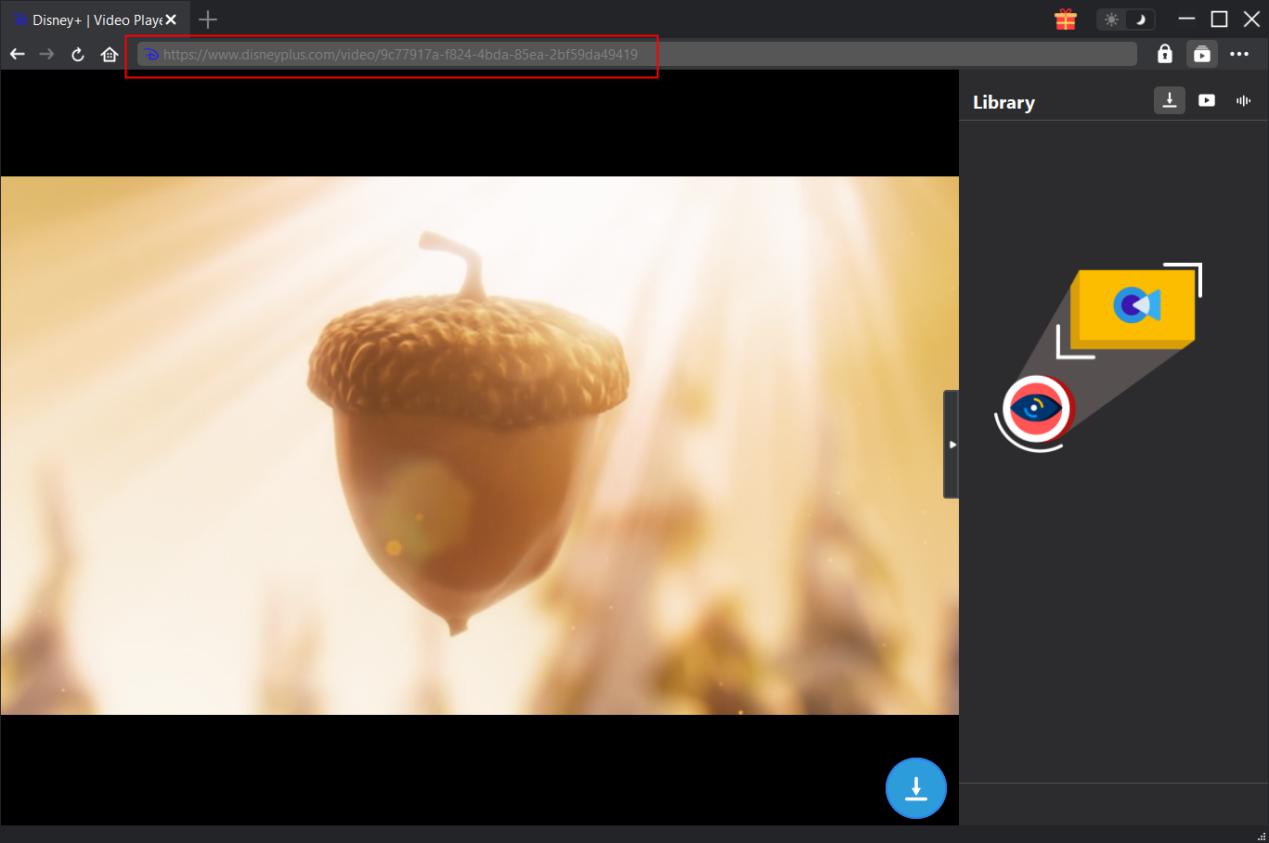The height and width of the screenshot is (843, 1269).
Task: Open downloaded videos icon in Library panel
Action: 1206,100
